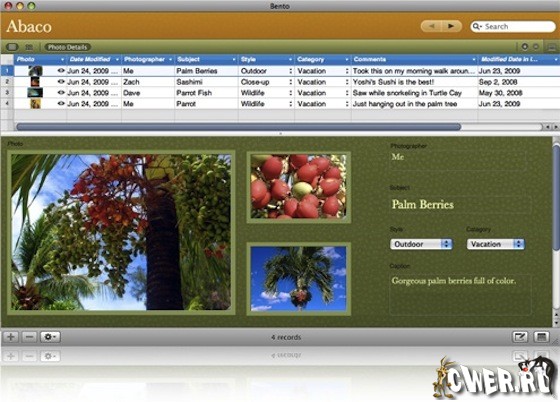Toggle the eye icon on Parrot Fish row
The image size is (560, 402).
(61, 92)
